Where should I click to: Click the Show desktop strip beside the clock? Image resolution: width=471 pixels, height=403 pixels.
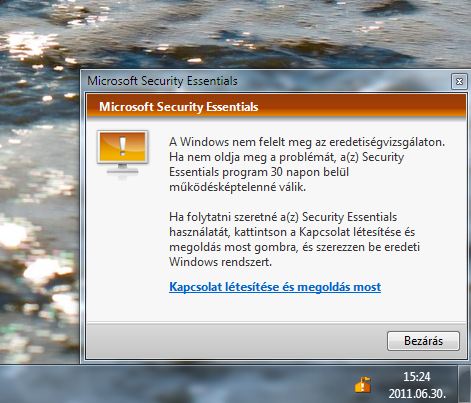tap(465, 384)
